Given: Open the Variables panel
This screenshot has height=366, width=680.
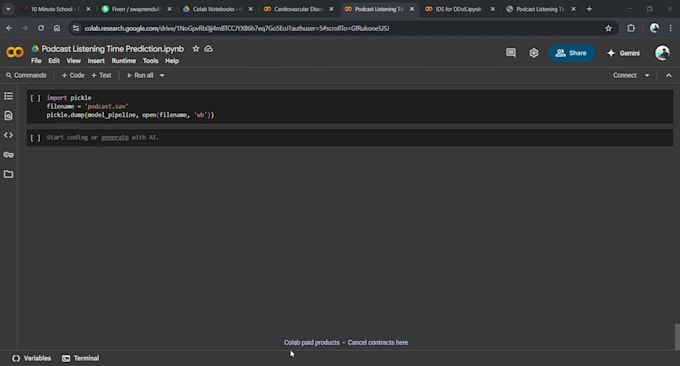Looking at the screenshot, I should coord(32,358).
